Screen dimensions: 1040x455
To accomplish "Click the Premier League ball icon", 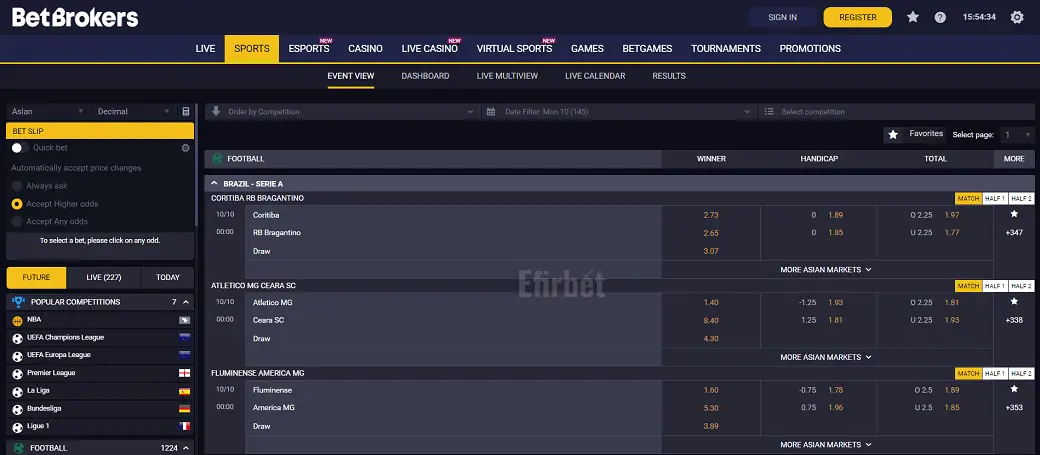I will click(18, 373).
